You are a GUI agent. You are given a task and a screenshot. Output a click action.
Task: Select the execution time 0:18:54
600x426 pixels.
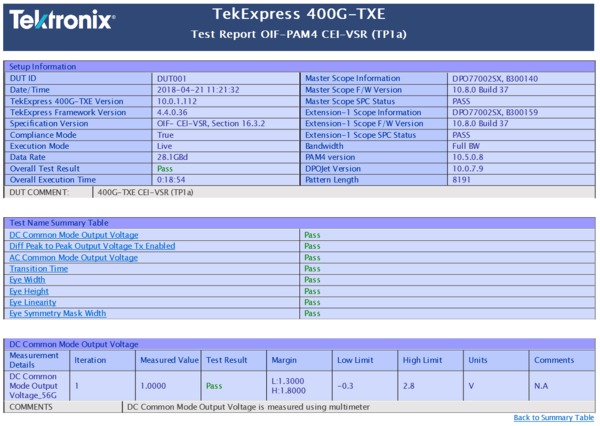(171, 180)
